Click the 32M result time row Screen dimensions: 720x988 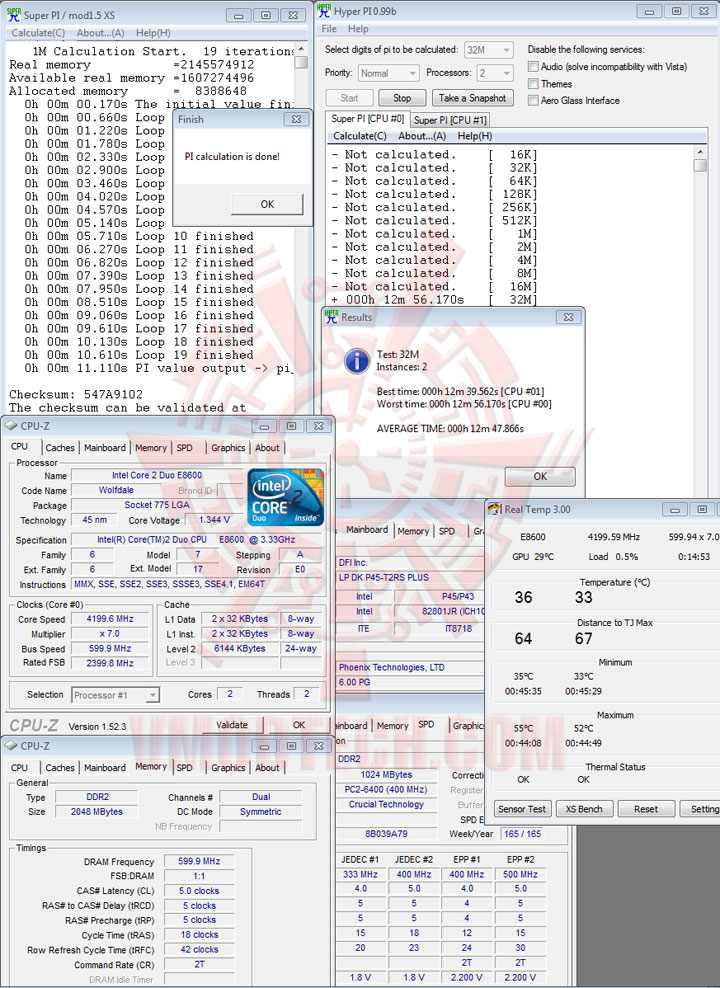click(x=435, y=300)
